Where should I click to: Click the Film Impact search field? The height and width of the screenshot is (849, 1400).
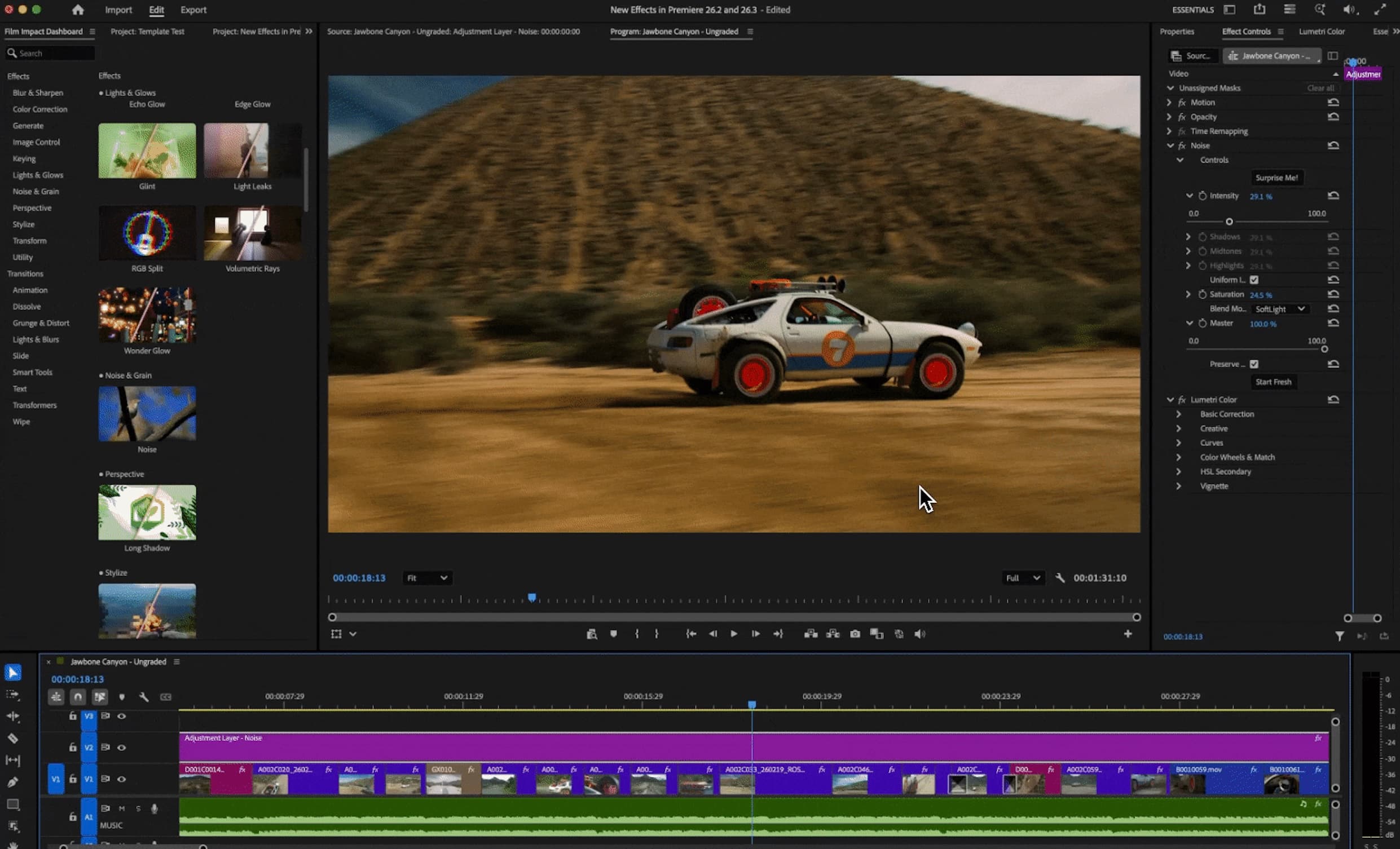click(51, 53)
